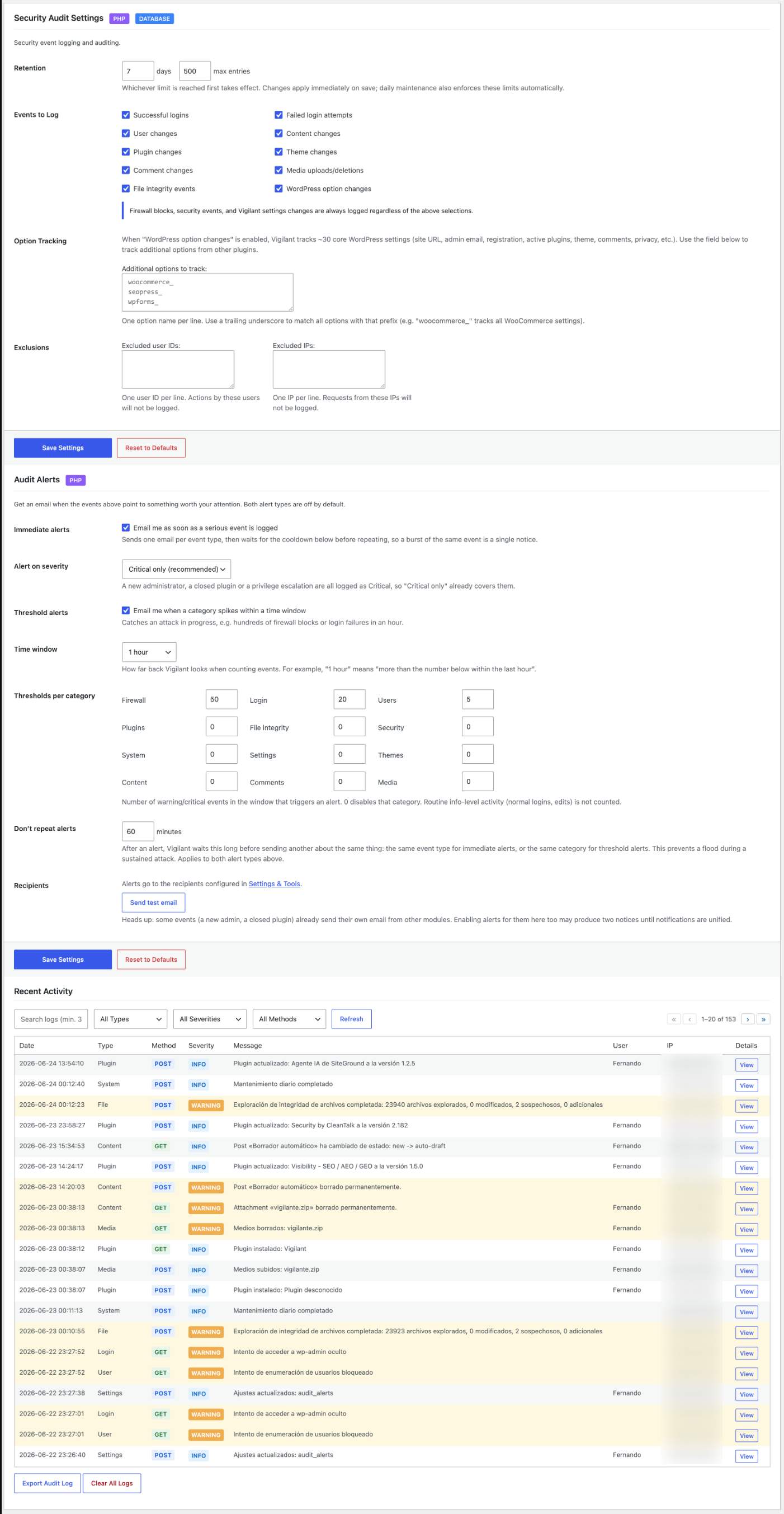784x1514 pixels.
Task: Expand the All Types filter
Action: 130,1019
